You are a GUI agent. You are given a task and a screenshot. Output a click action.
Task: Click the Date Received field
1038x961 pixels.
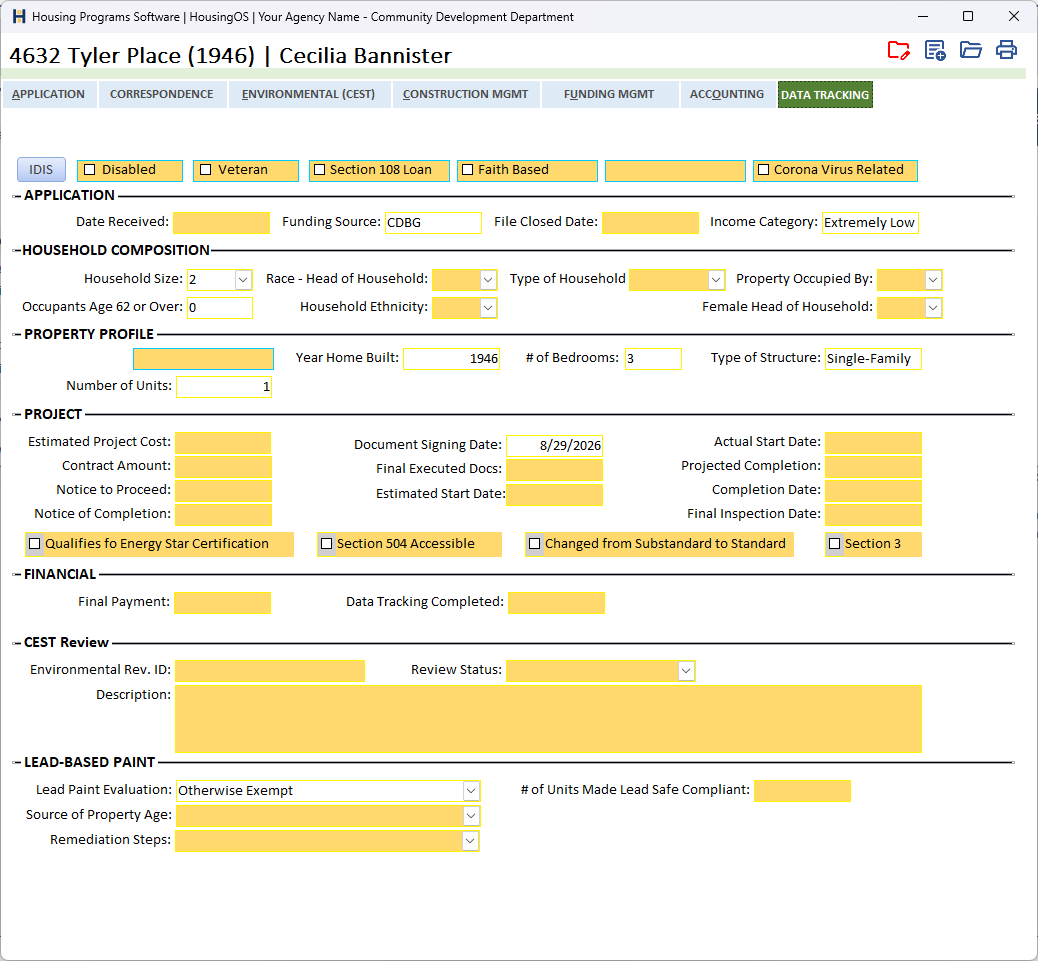[x=221, y=223]
